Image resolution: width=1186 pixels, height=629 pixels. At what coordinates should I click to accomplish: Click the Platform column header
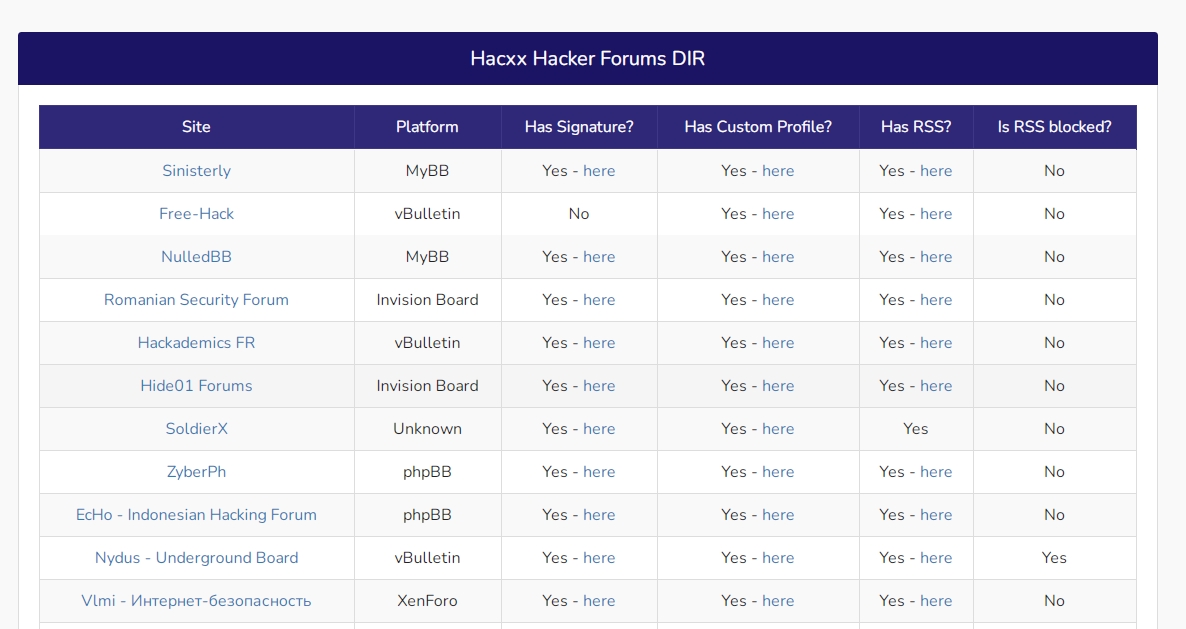(427, 127)
